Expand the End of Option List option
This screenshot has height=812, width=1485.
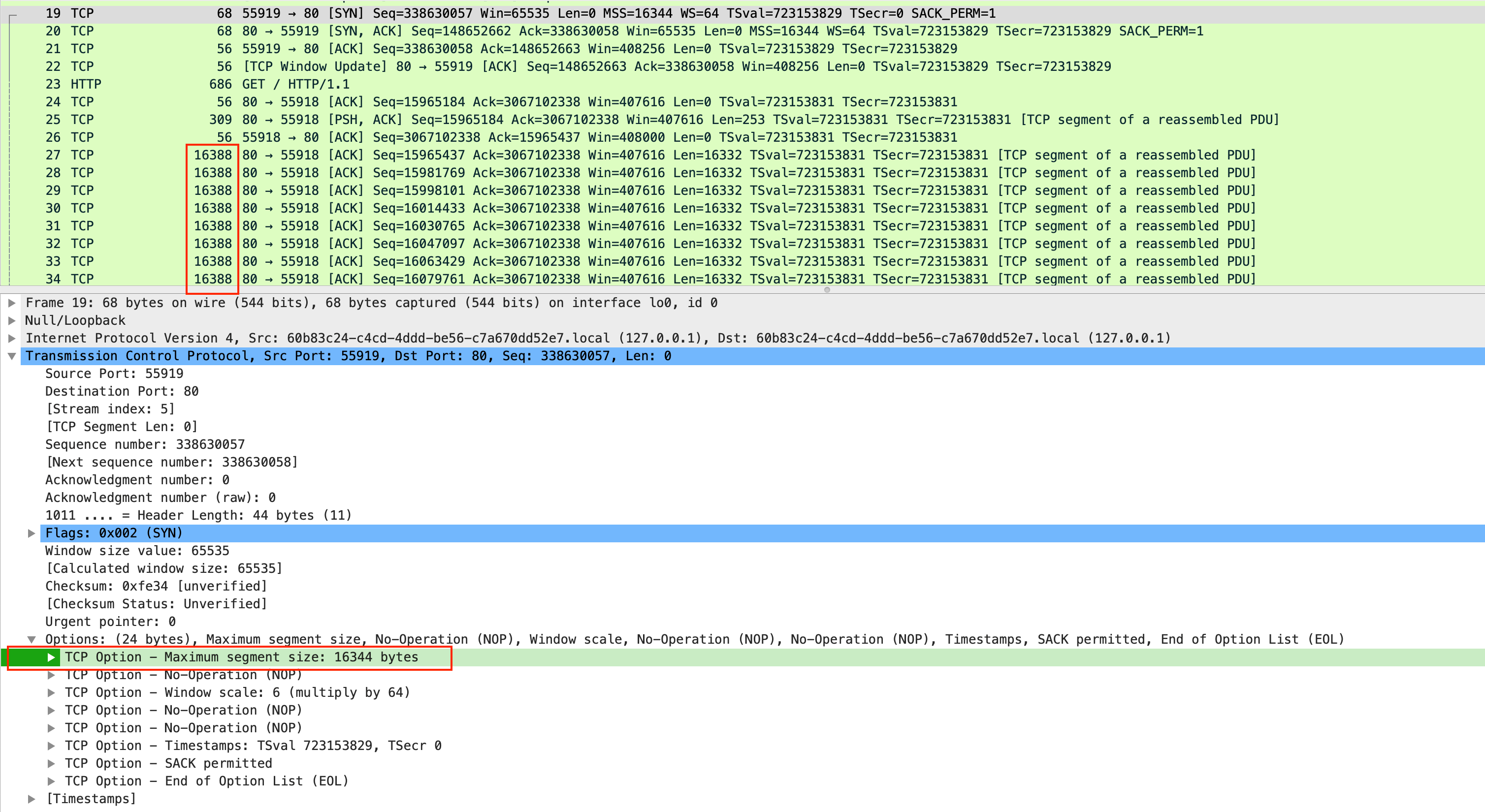pos(51,781)
